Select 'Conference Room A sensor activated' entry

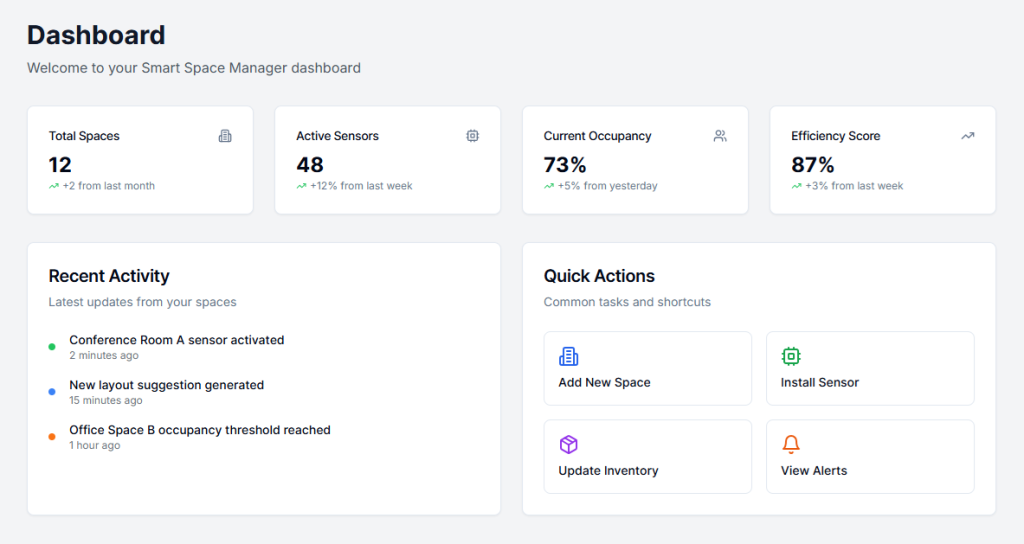[x=176, y=340]
